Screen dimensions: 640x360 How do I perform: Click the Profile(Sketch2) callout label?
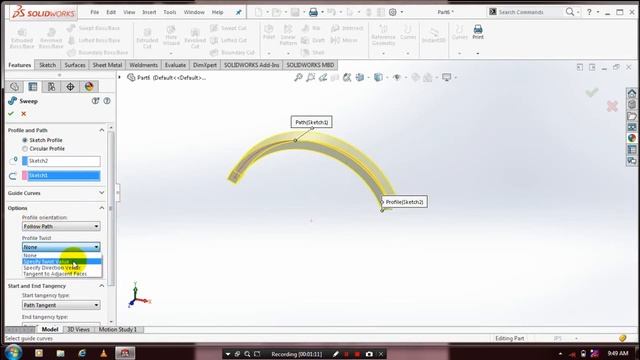(x=404, y=202)
